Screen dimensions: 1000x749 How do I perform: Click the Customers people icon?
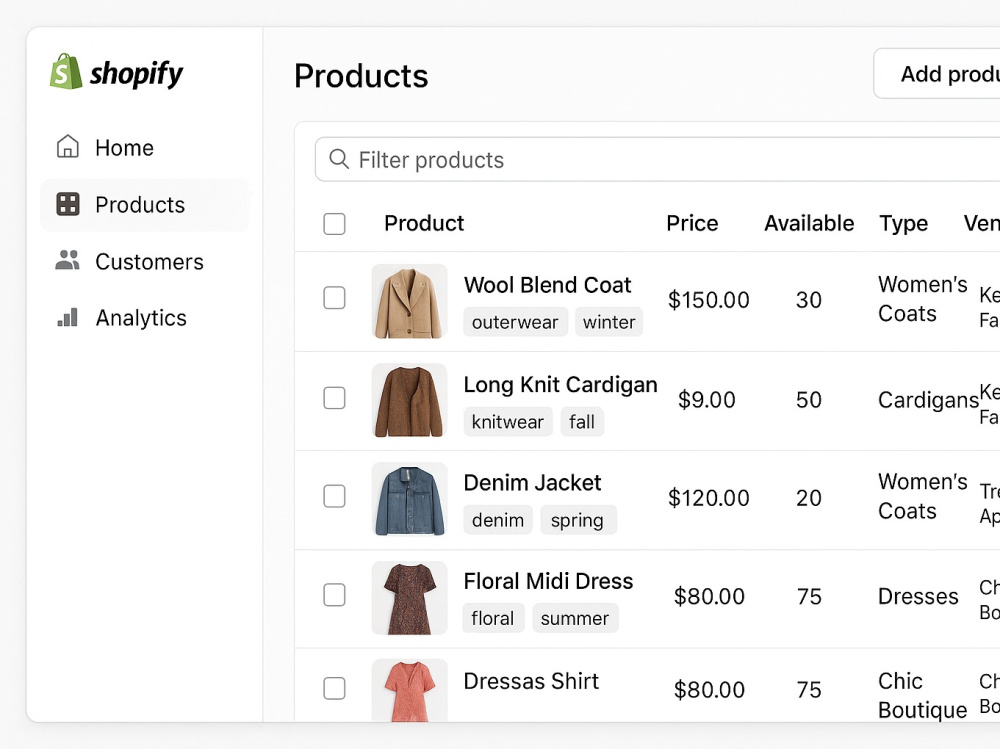pyautogui.click(x=68, y=260)
